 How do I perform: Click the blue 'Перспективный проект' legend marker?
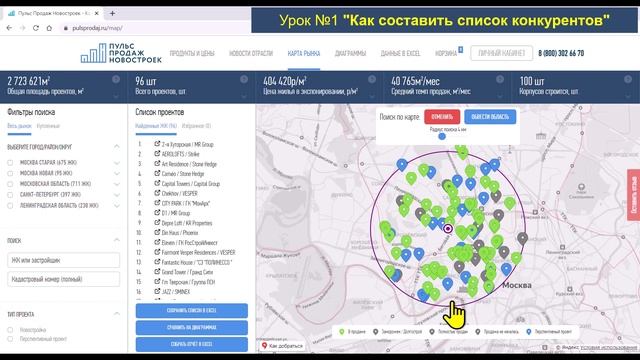click(x=529, y=332)
